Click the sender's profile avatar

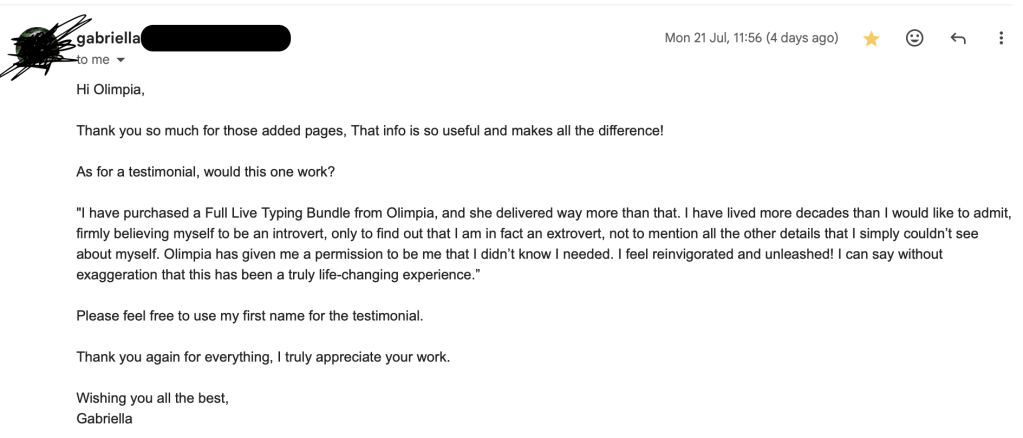[x=40, y=47]
